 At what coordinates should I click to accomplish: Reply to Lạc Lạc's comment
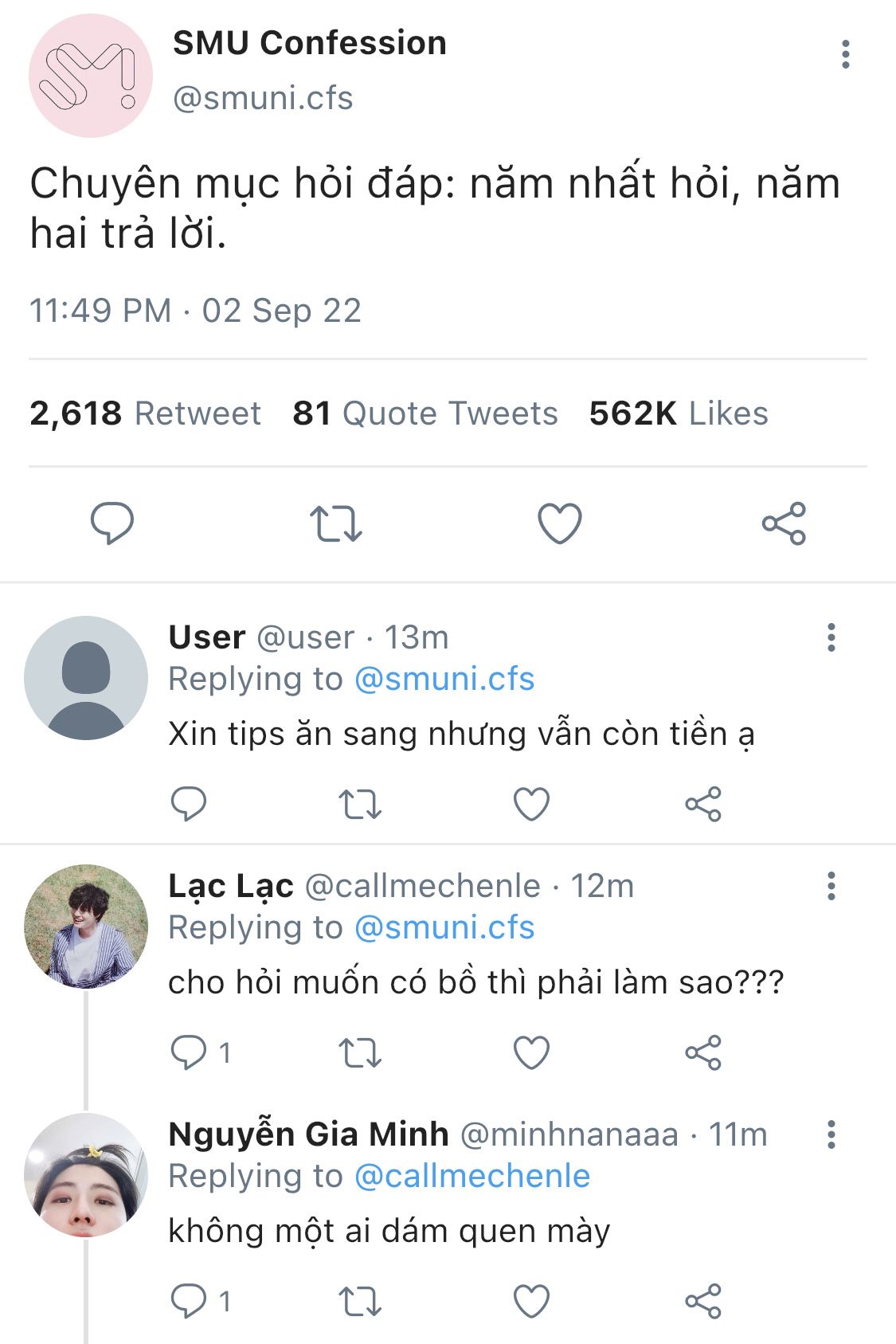pyautogui.click(x=189, y=1052)
